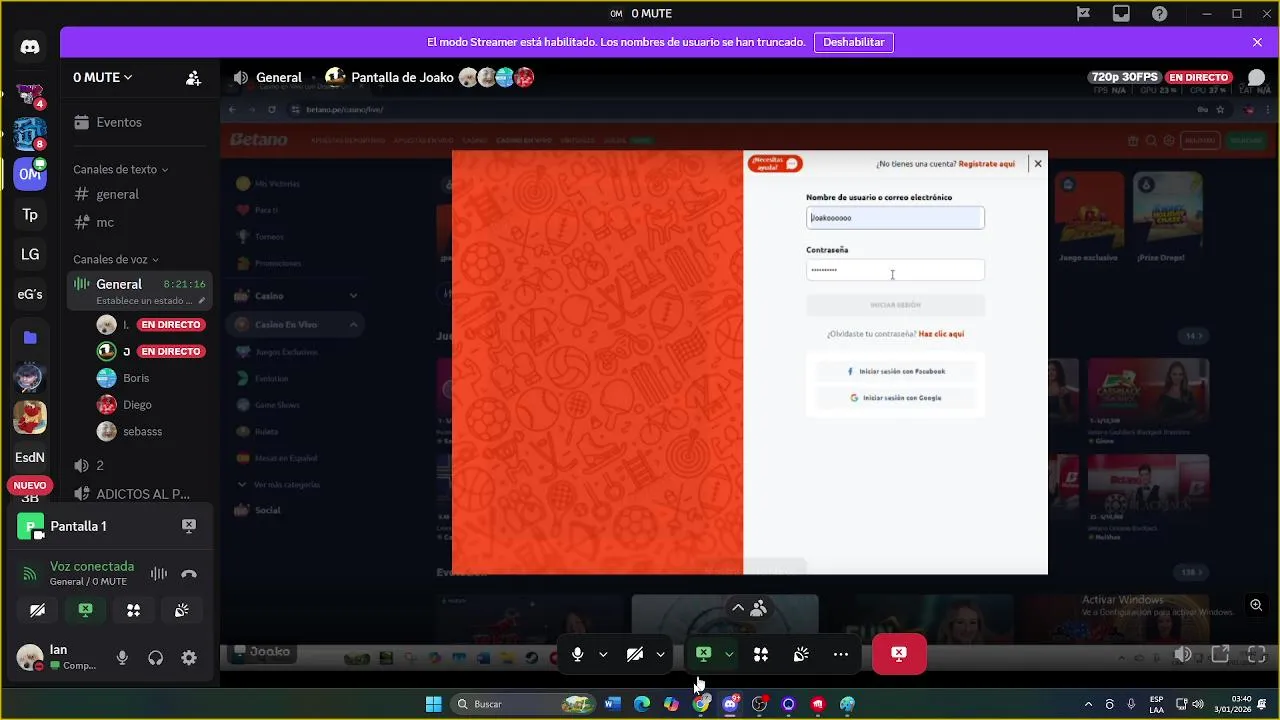End the stream with red button
The width and height of the screenshot is (1280, 720).
click(x=899, y=654)
